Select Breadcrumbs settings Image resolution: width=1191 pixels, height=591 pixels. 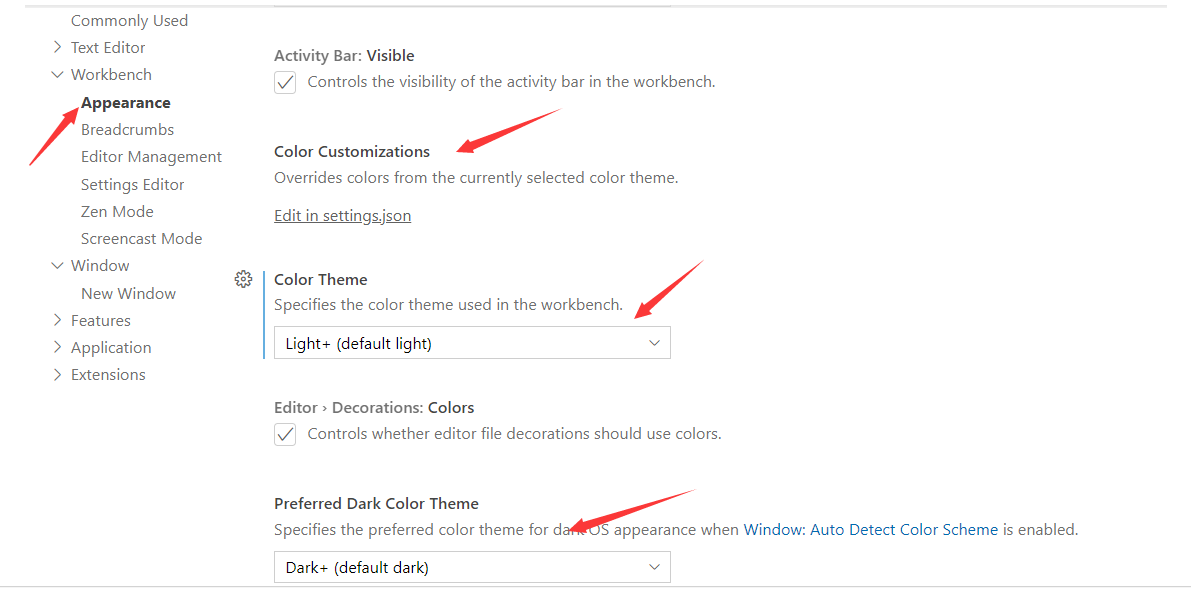tap(127, 129)
